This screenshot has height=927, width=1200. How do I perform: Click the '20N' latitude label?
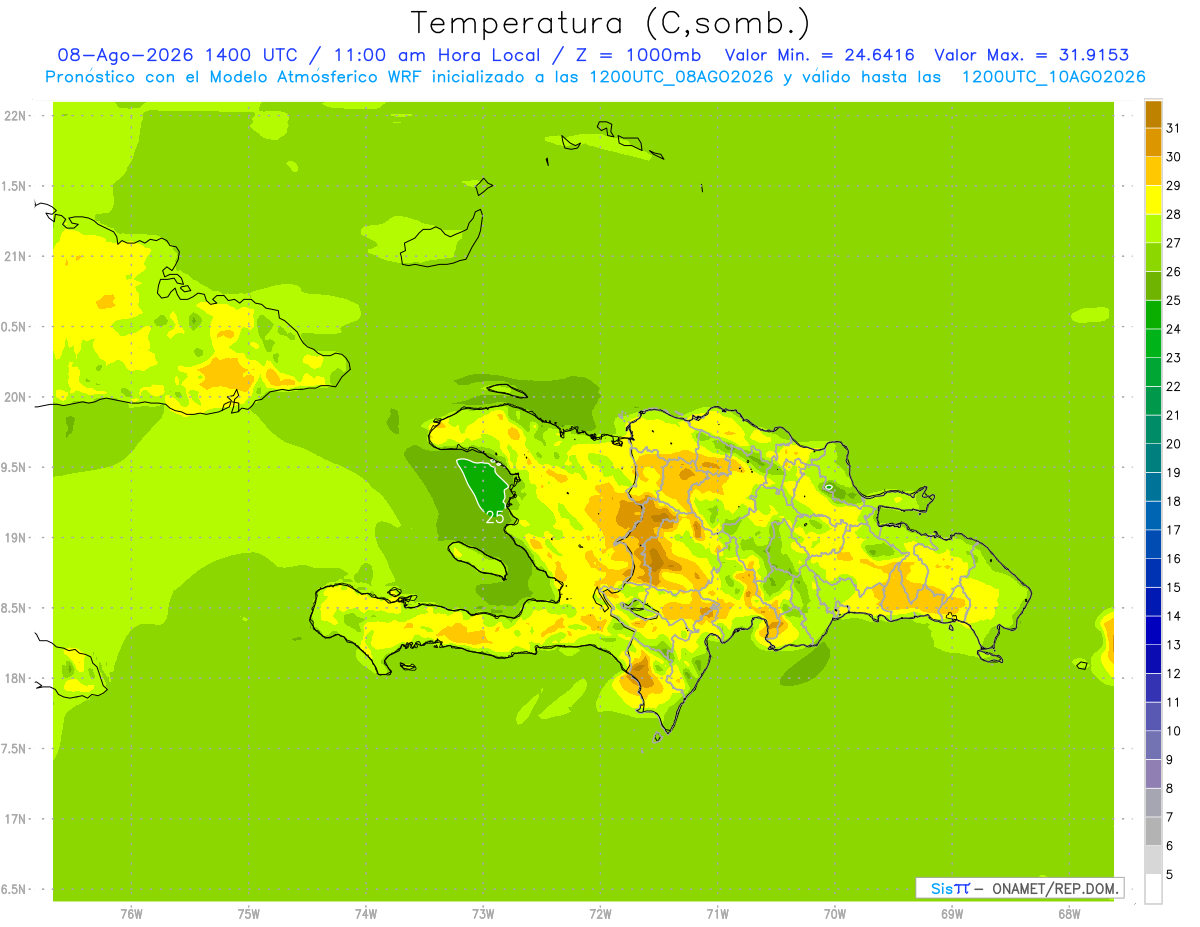point(17,397)
